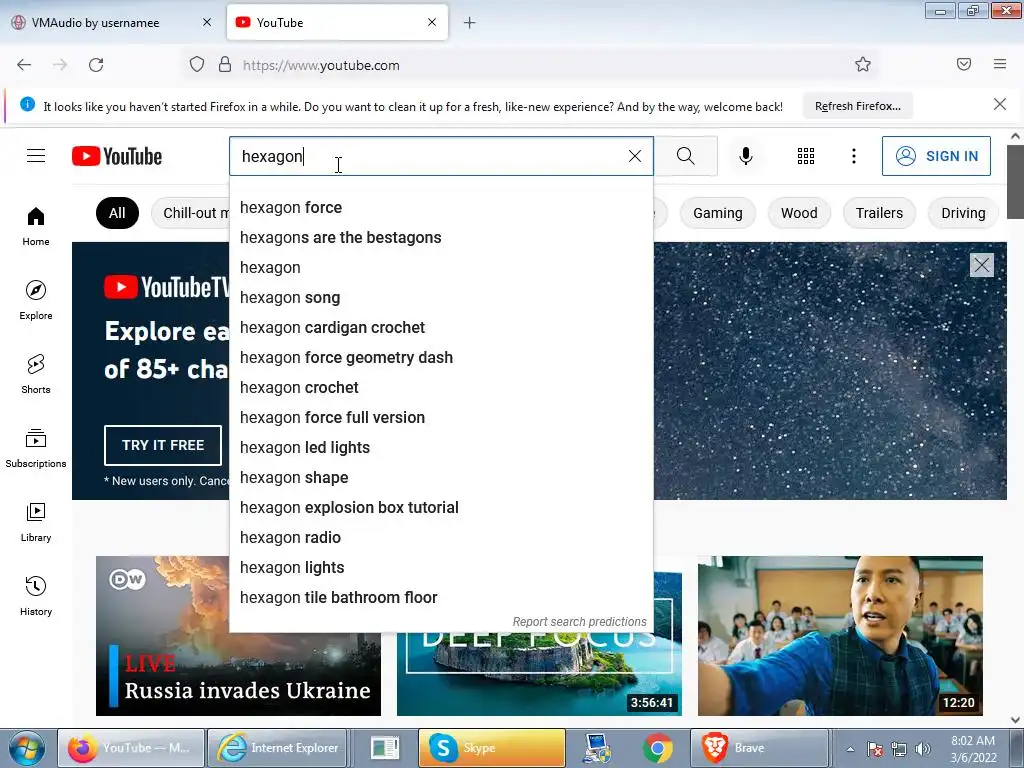Screen dimensions: 1024x768
Task: Bookmark this page with the star
Action: 863,64
